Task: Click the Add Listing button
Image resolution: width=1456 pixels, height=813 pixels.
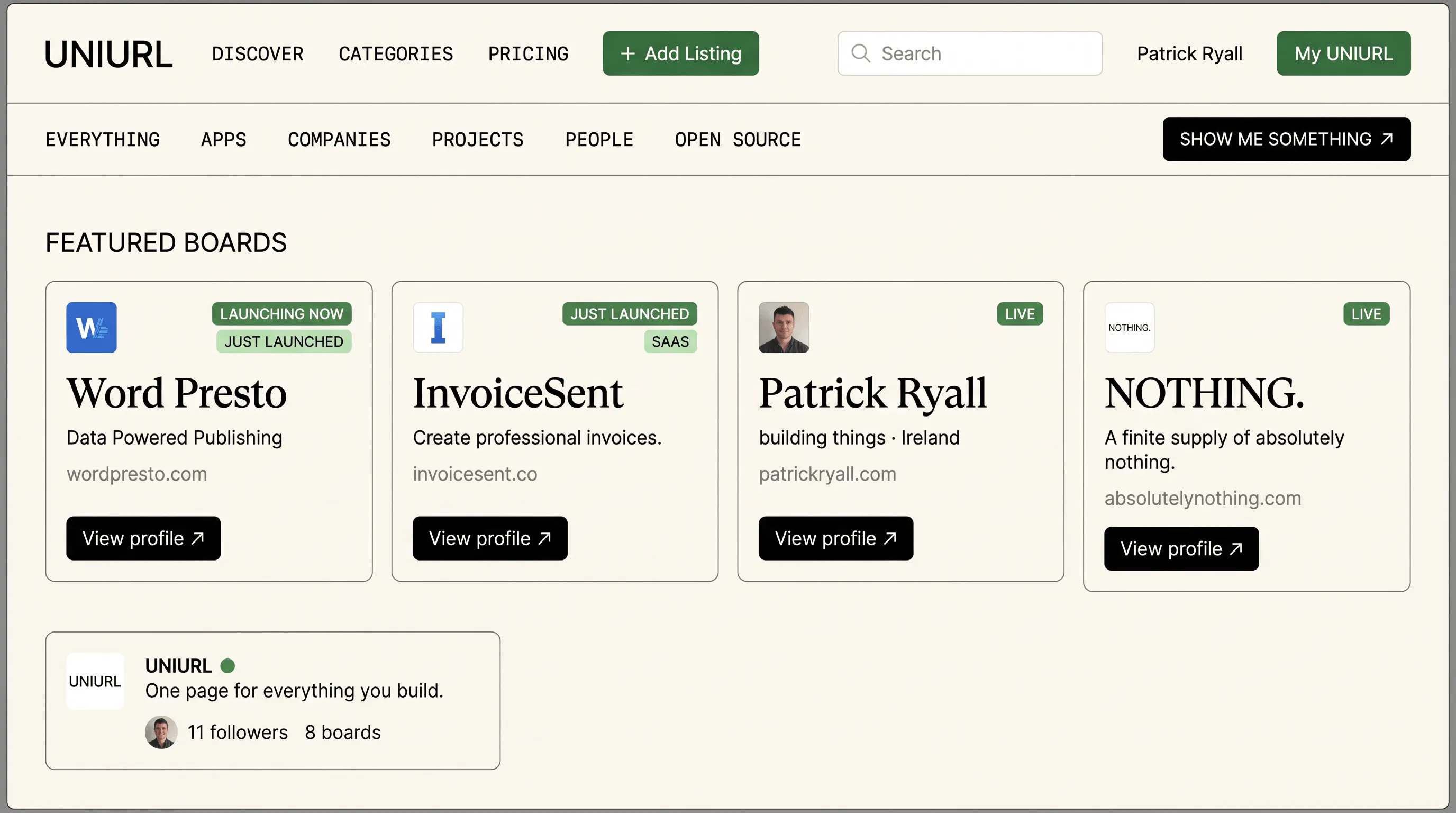Action: pyautogui.click(x=680, y=53)
